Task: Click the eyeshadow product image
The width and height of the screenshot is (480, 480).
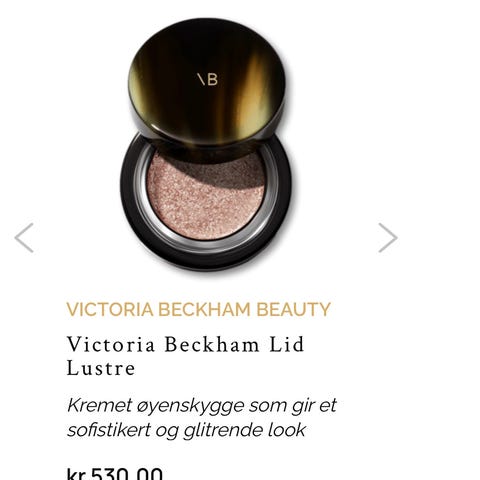Action: pyautogui.click(x=206, y=144)
